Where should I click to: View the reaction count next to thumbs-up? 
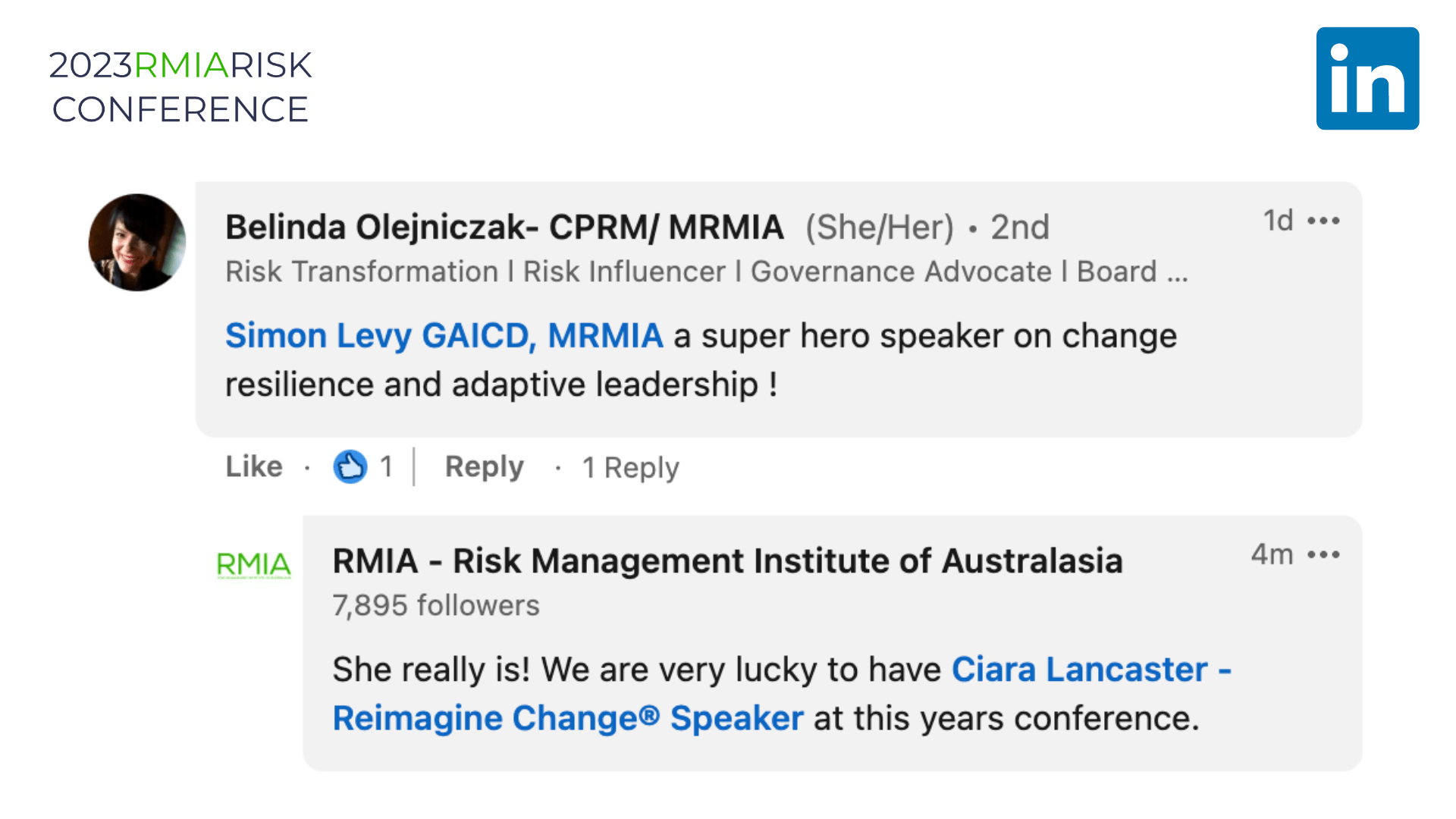[387, 466]
